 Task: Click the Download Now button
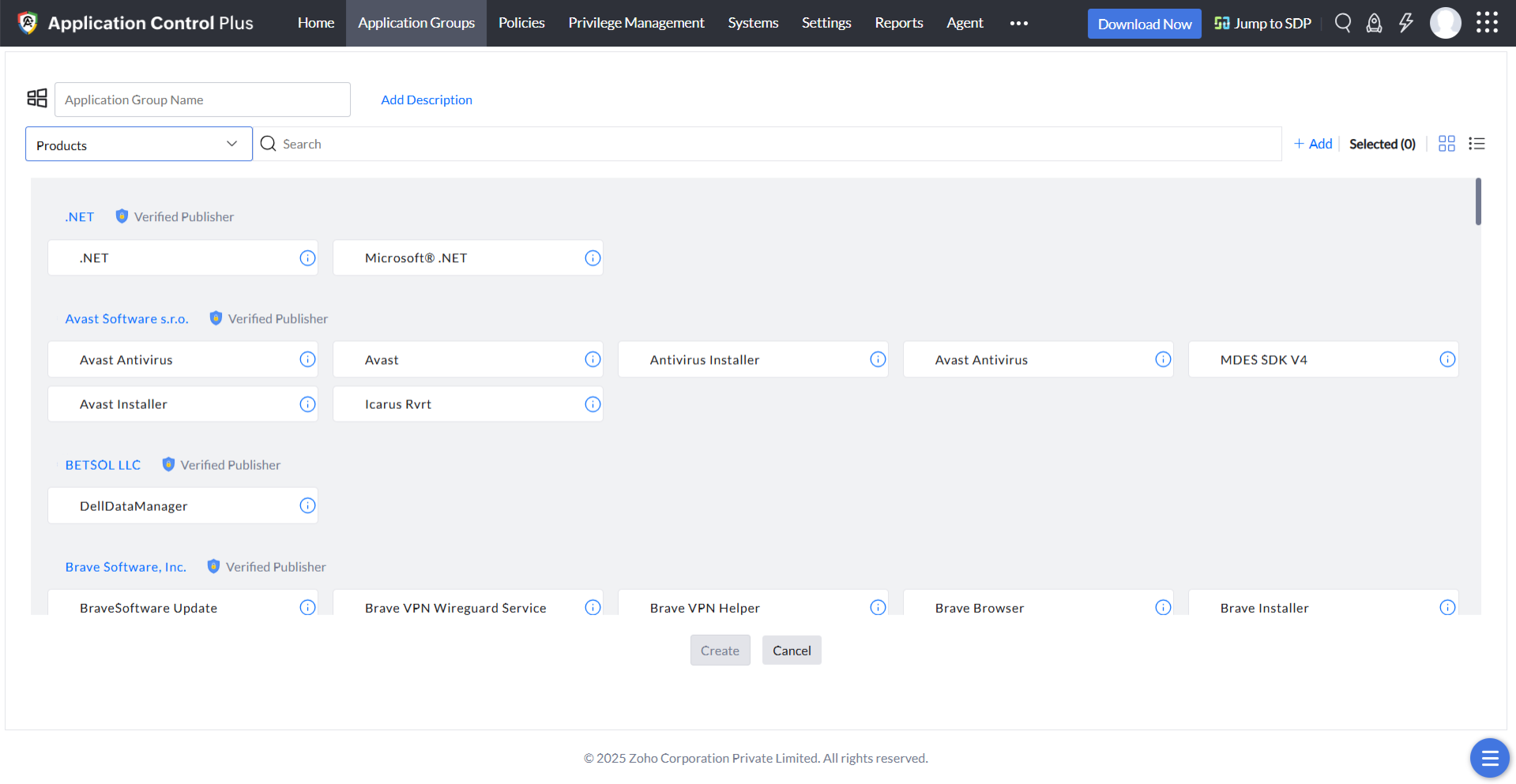pyautogui.click(x=1145, y=24)
